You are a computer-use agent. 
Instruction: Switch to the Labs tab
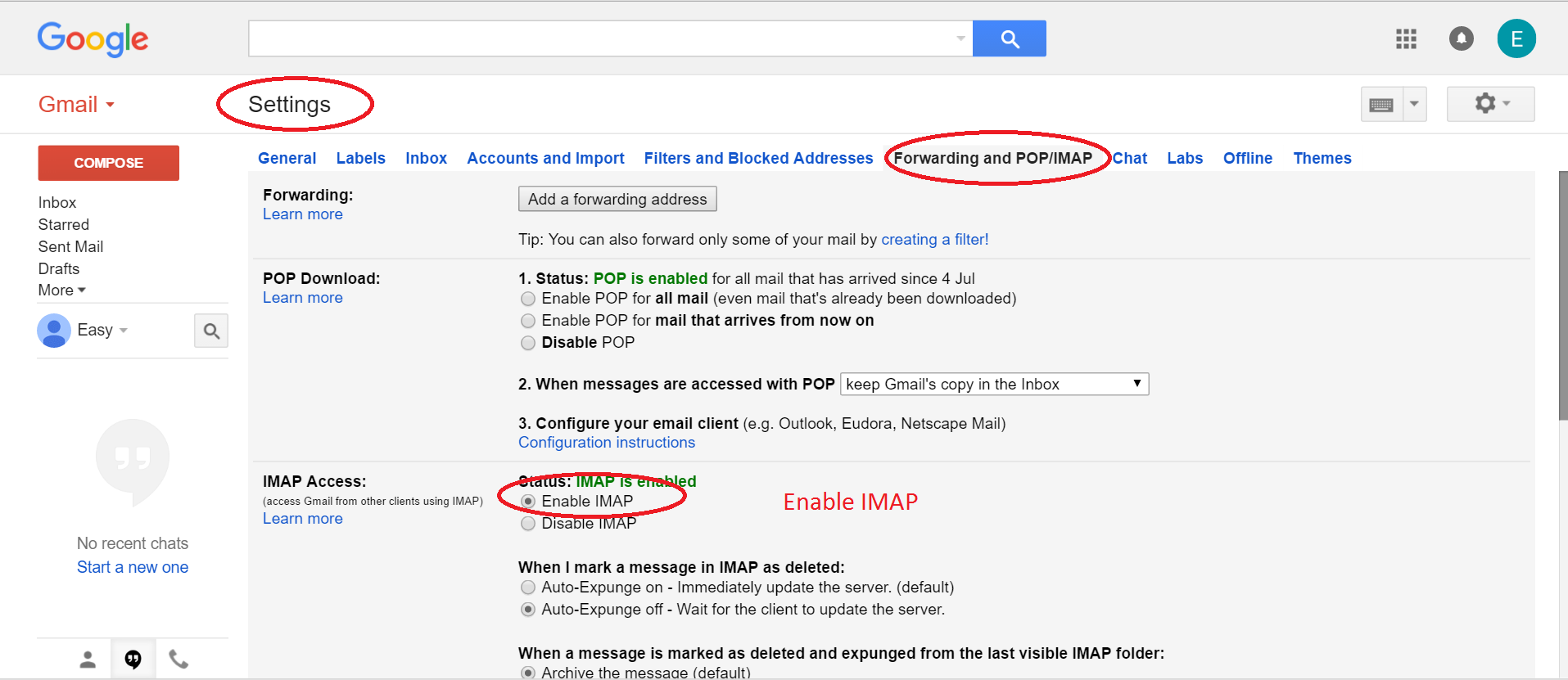tap(1185, 159)
